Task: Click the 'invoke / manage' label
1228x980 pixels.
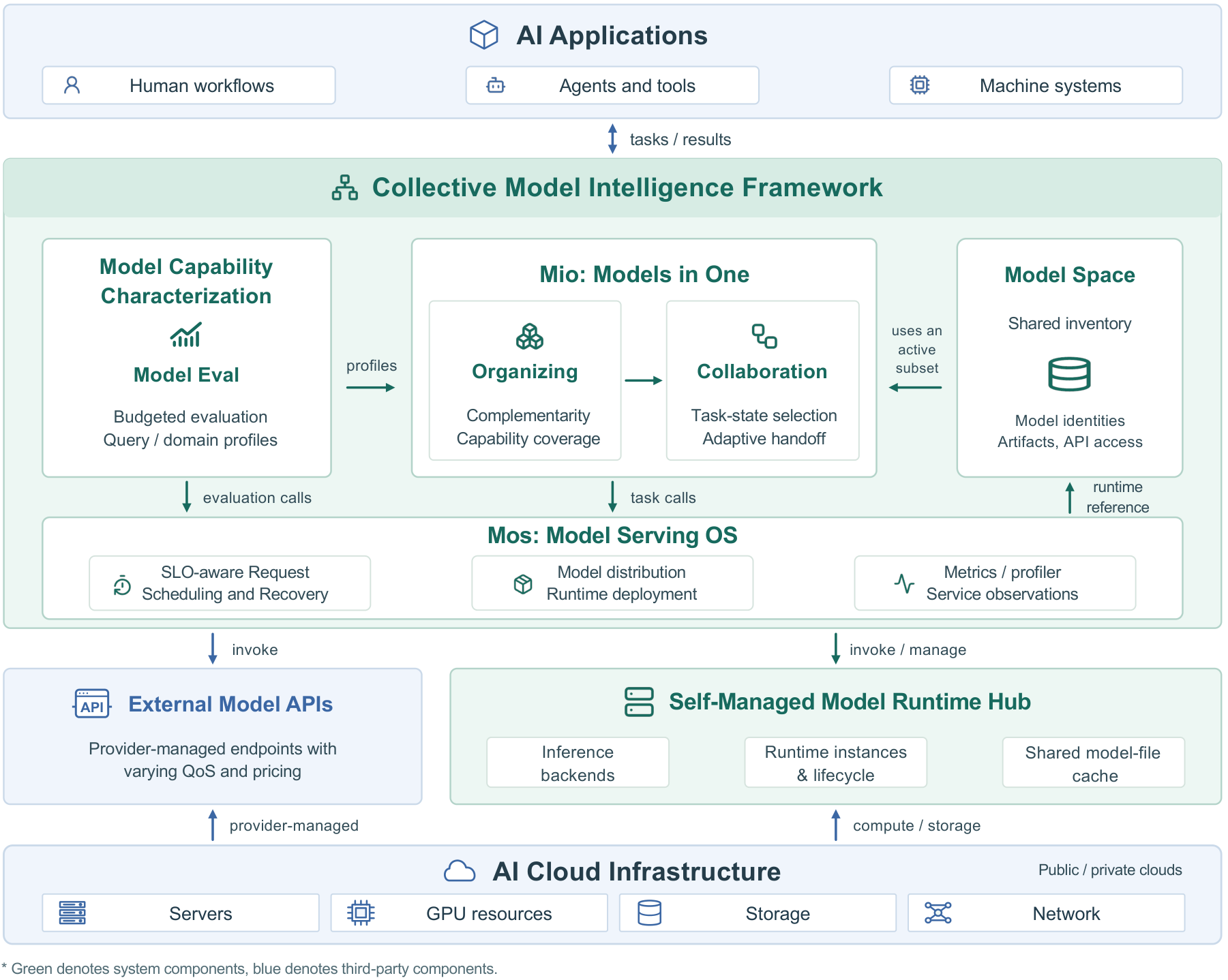Action: pyautogui.click(x=908, y=650)
